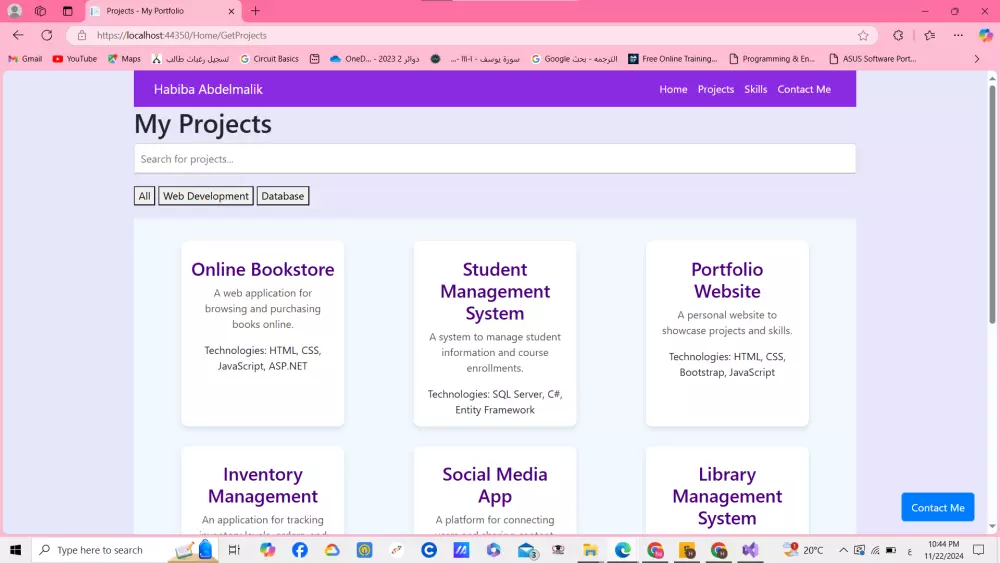Viewport: 1000px width, 563px height.
Task: Open Gmail bookmark
Action: pos(25,59)
